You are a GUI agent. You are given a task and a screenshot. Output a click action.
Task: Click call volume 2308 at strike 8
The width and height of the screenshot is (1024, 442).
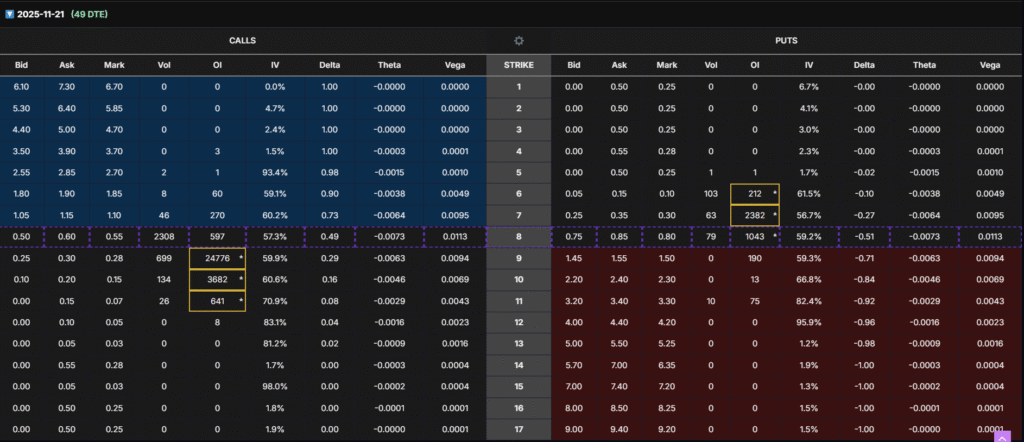(164, 237)
